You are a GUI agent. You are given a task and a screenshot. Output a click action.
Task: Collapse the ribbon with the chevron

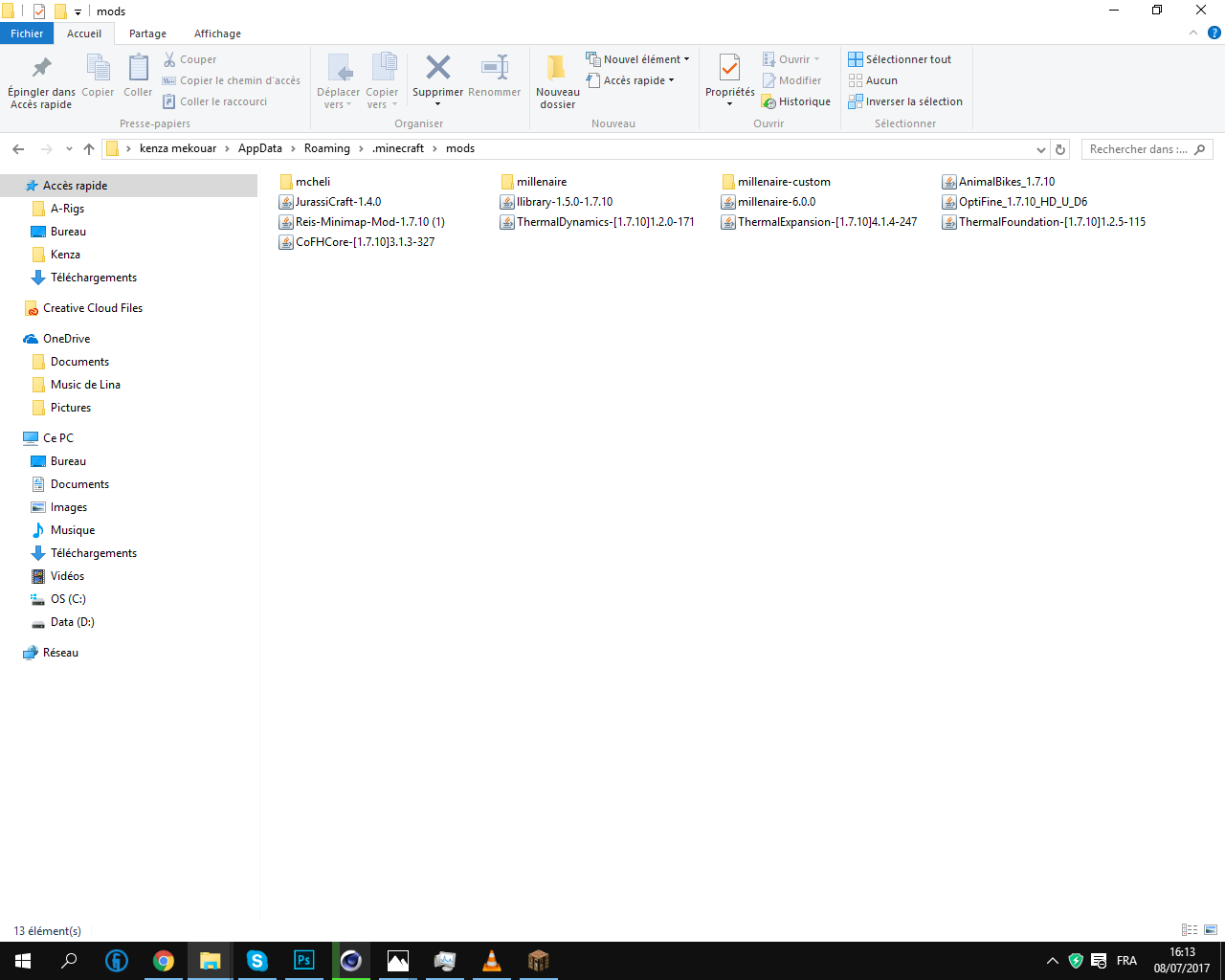[1193, 33]
